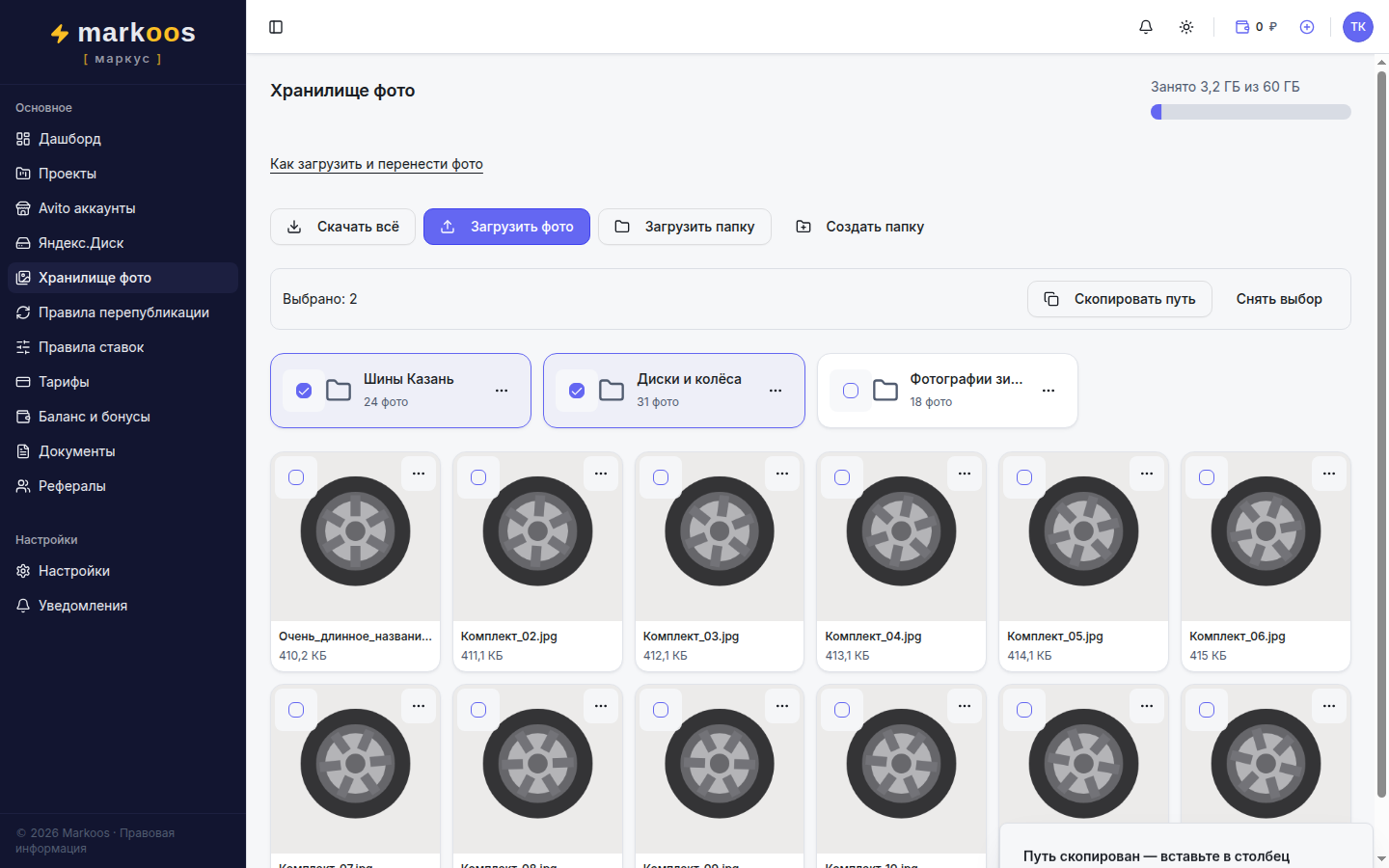This screenshot has height=868, width=1389.
Task: Open Проекты in the sidebar
Action: [123, 174]
